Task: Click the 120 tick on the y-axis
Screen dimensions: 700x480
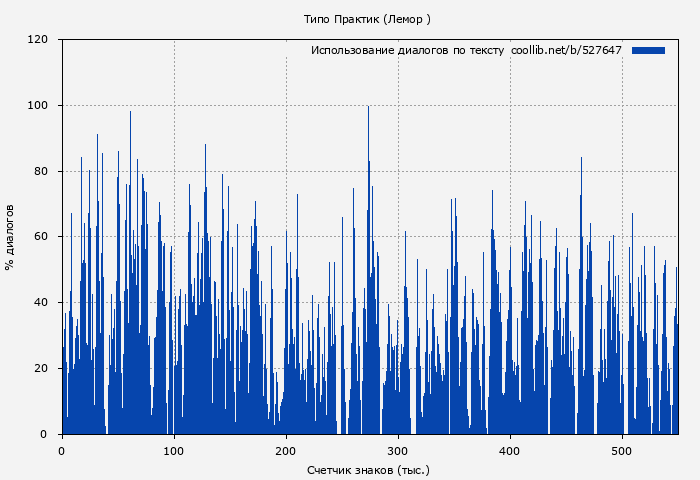Action: tap(38, 40)
